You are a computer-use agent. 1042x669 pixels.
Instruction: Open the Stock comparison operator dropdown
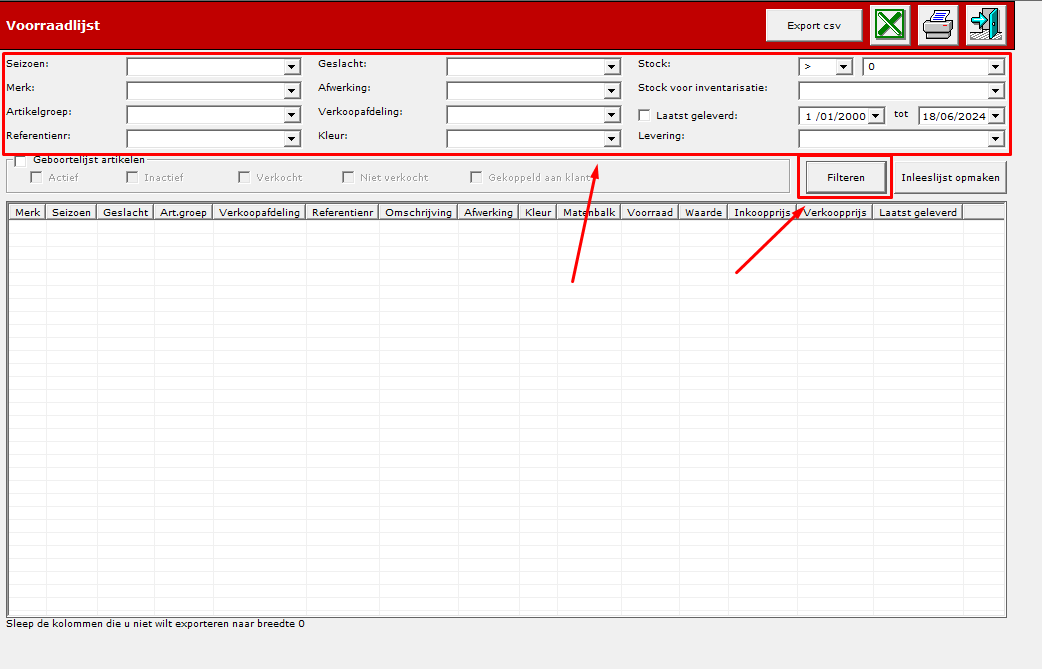pos(843,67)
